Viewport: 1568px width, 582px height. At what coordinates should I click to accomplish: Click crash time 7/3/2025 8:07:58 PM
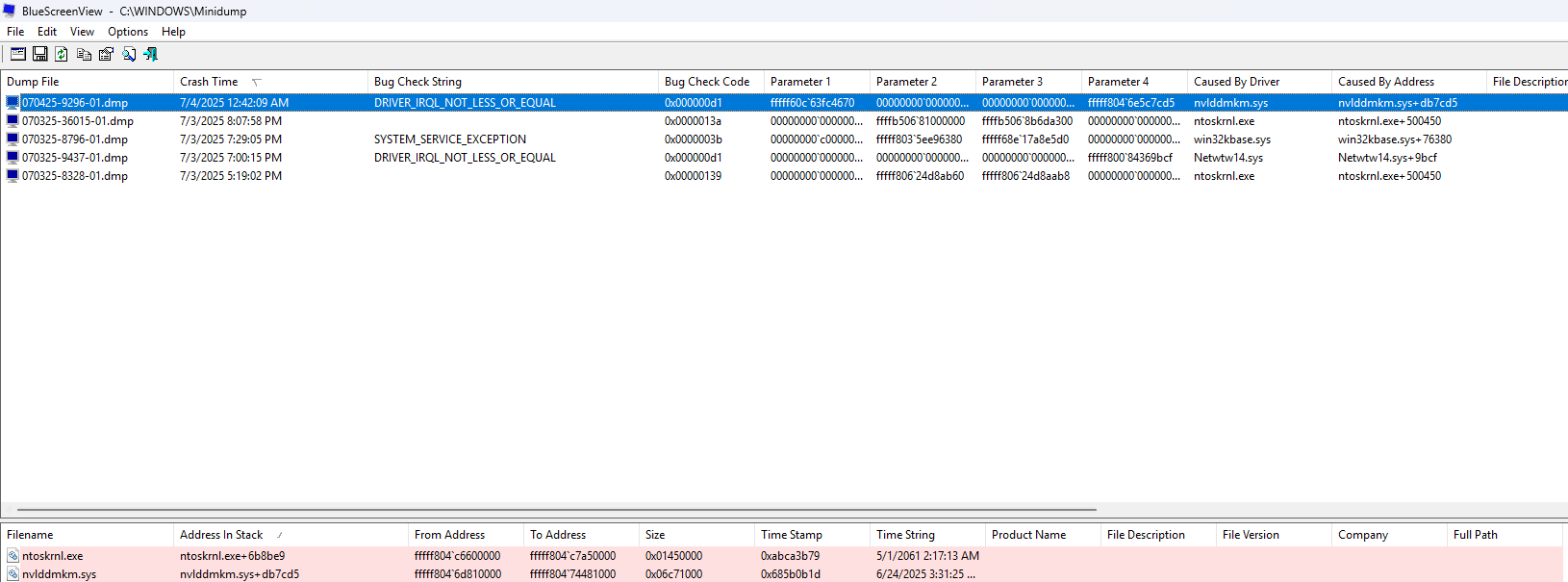[231, 121]
